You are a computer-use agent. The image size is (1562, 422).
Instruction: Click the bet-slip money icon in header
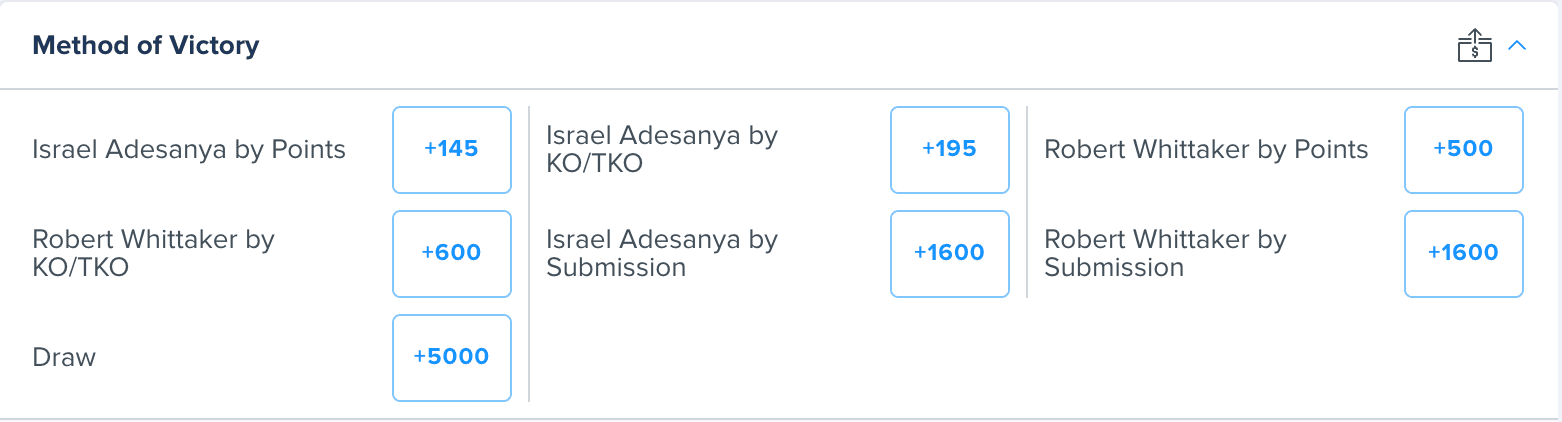[1475, 46]
